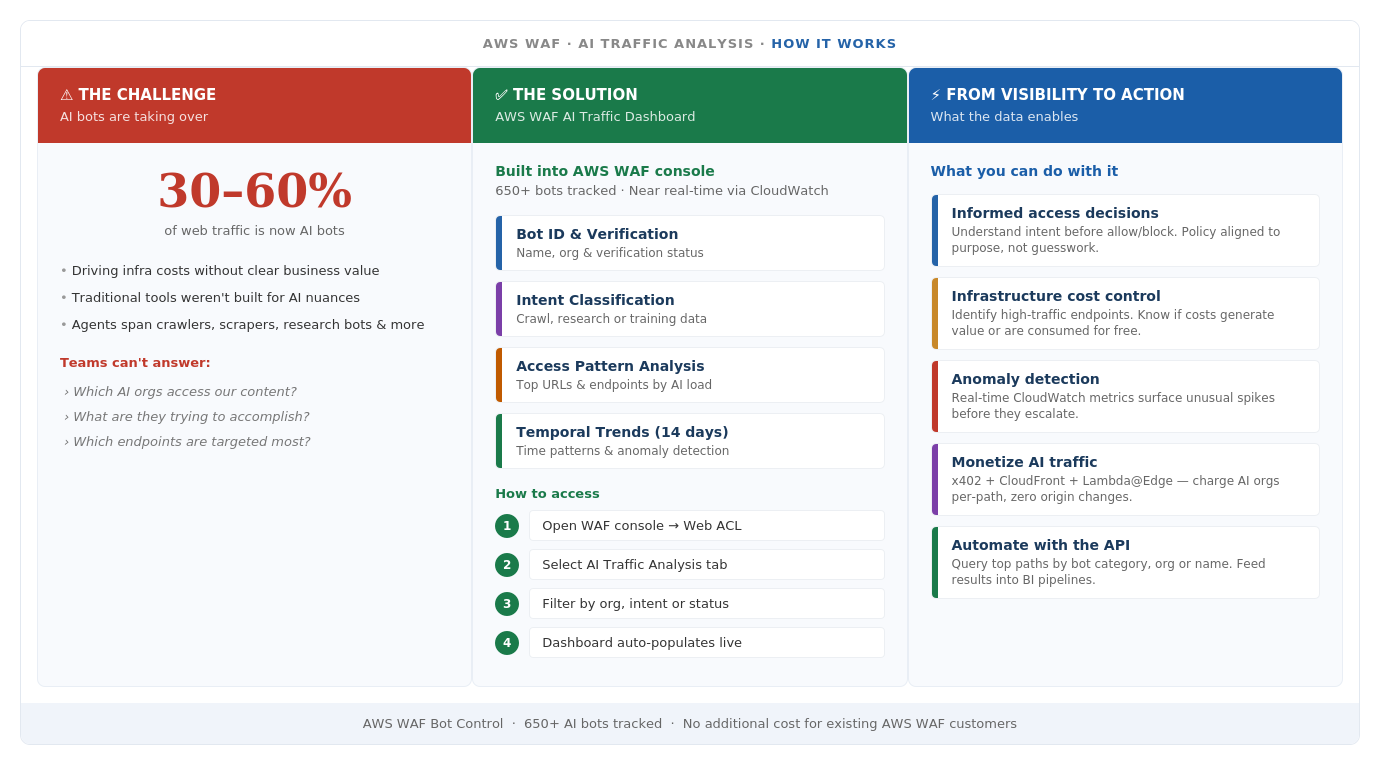Open the Intent Classification card
This screenshot has height=765, width=1380.
(690, 309)
